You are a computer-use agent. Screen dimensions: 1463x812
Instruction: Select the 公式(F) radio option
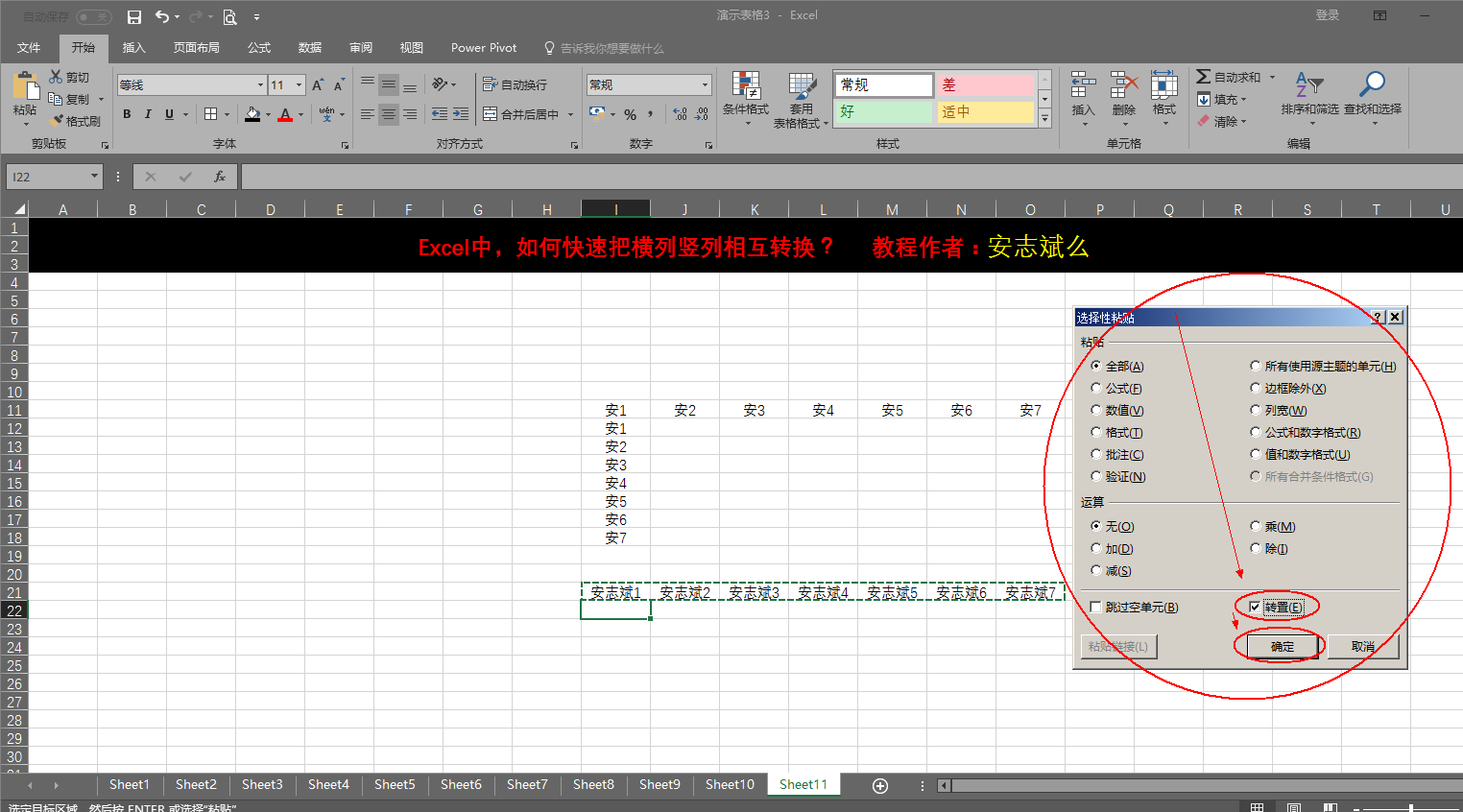tap(1096, 388)
